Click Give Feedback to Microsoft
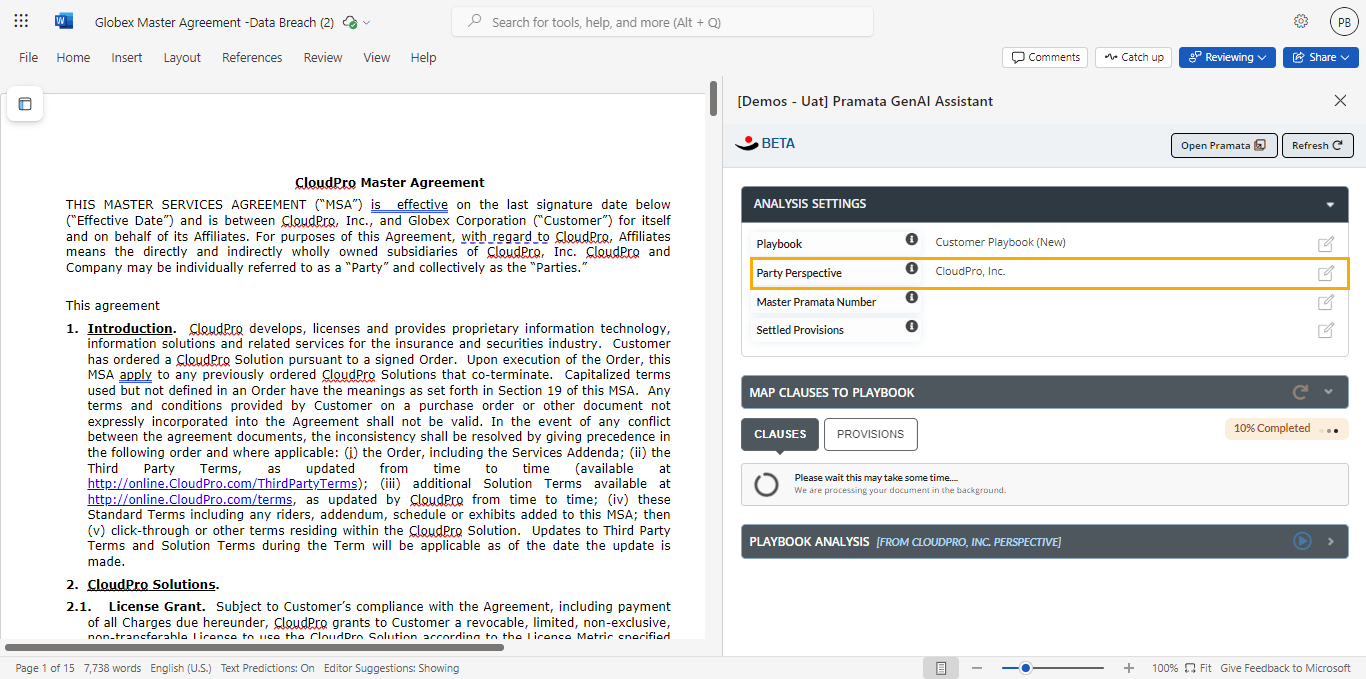1366x679 pixels. coord(1285,668)
